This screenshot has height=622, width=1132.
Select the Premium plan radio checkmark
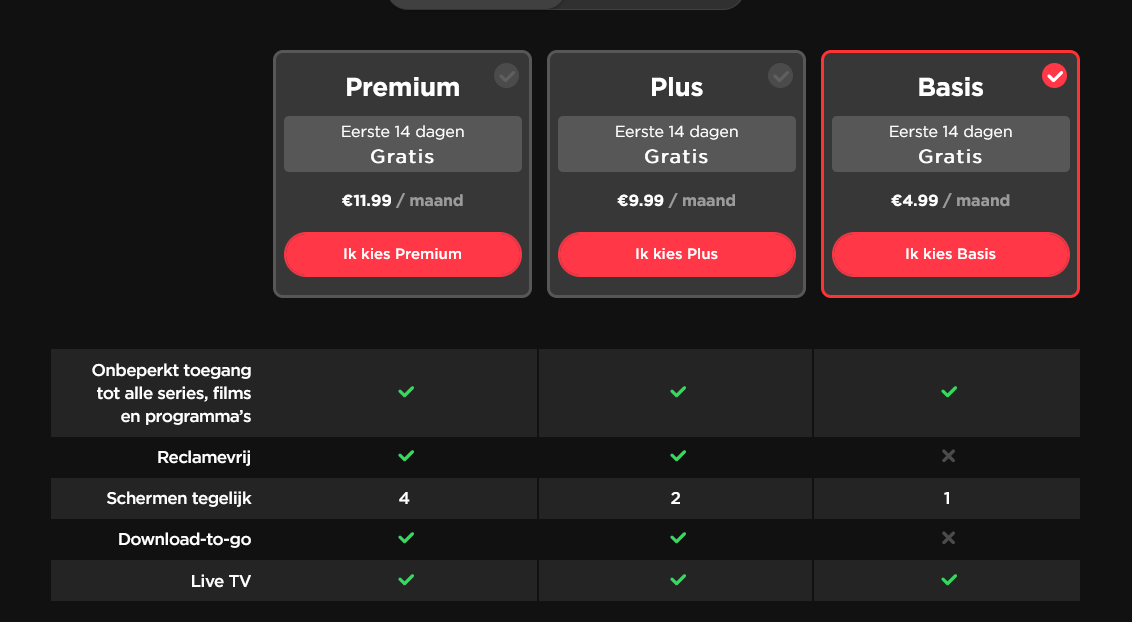tap(506, 76)
